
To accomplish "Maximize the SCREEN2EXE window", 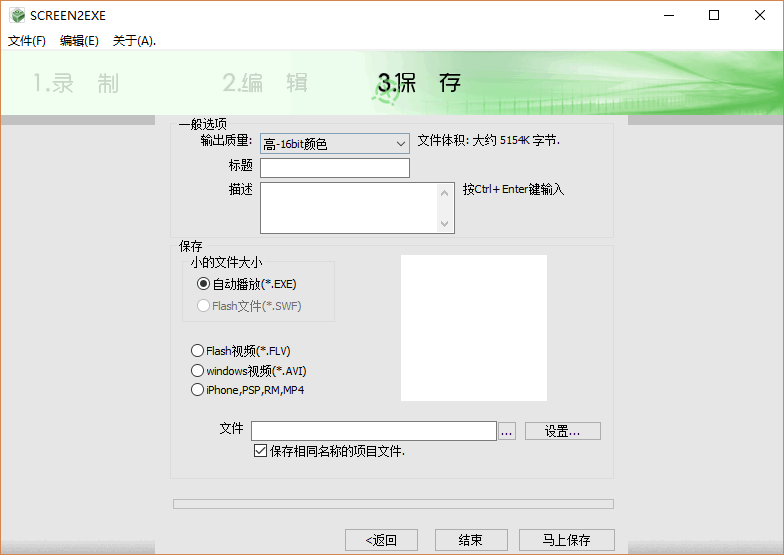I will [714, 16].
